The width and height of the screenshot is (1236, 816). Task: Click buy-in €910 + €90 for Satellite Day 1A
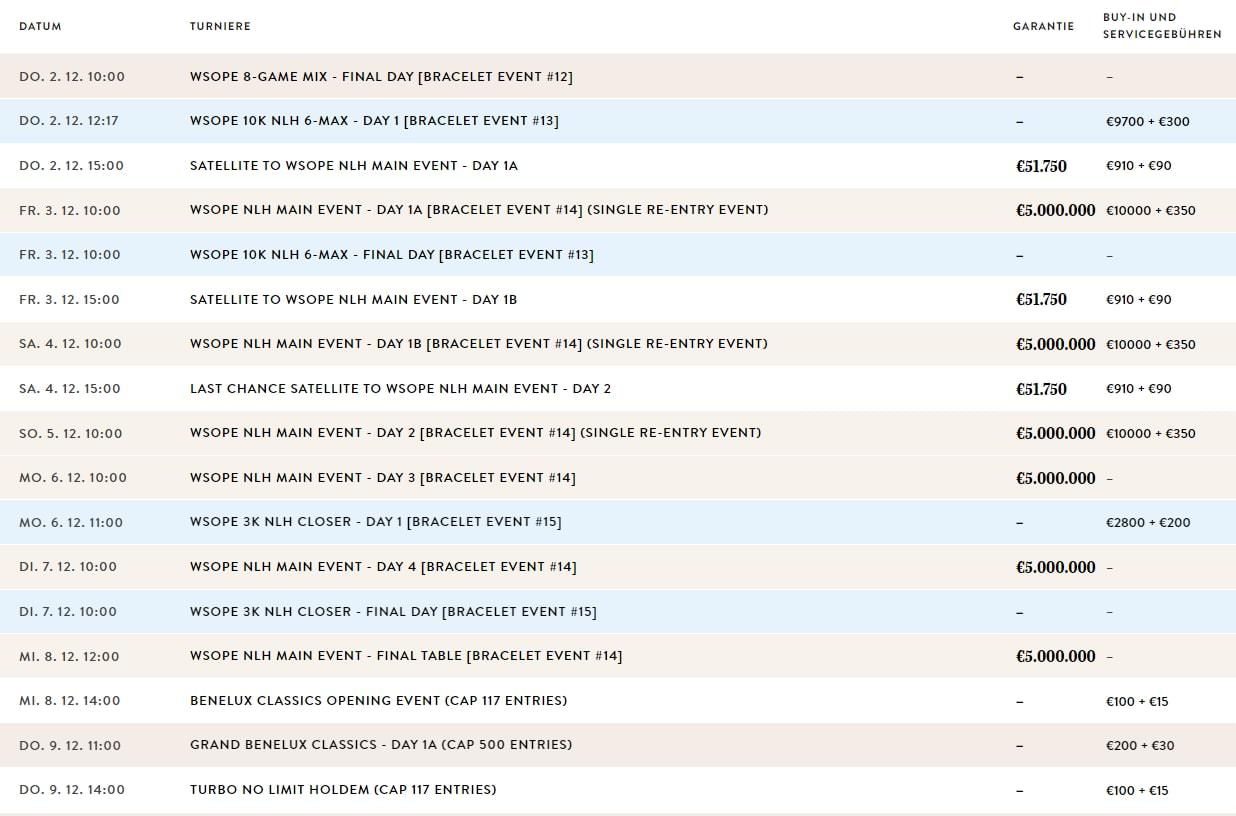pyautogui.click(x=1139, y=166)
